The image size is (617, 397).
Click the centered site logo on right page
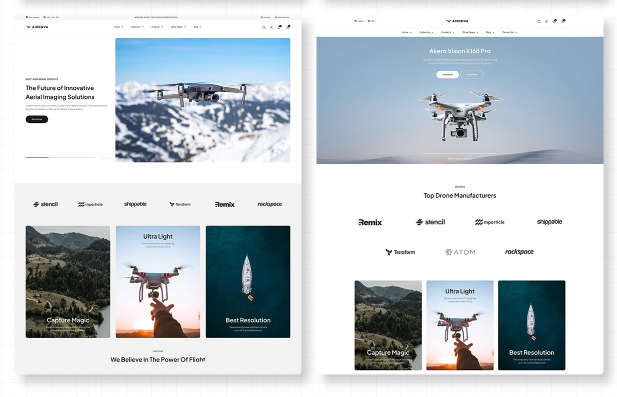pos(457,21)
